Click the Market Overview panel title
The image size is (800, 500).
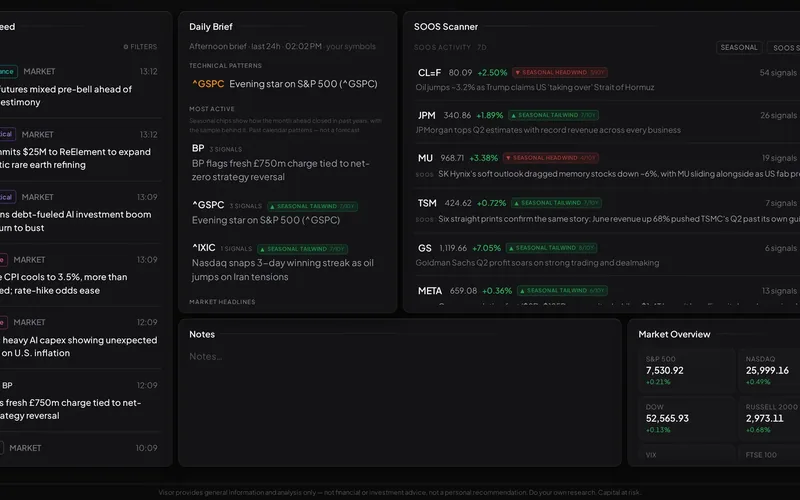click(674, 334)
